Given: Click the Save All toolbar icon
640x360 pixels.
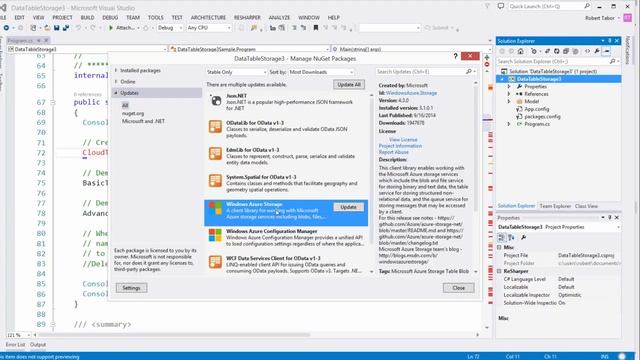Looking at the screenshot, I should 65,28.
